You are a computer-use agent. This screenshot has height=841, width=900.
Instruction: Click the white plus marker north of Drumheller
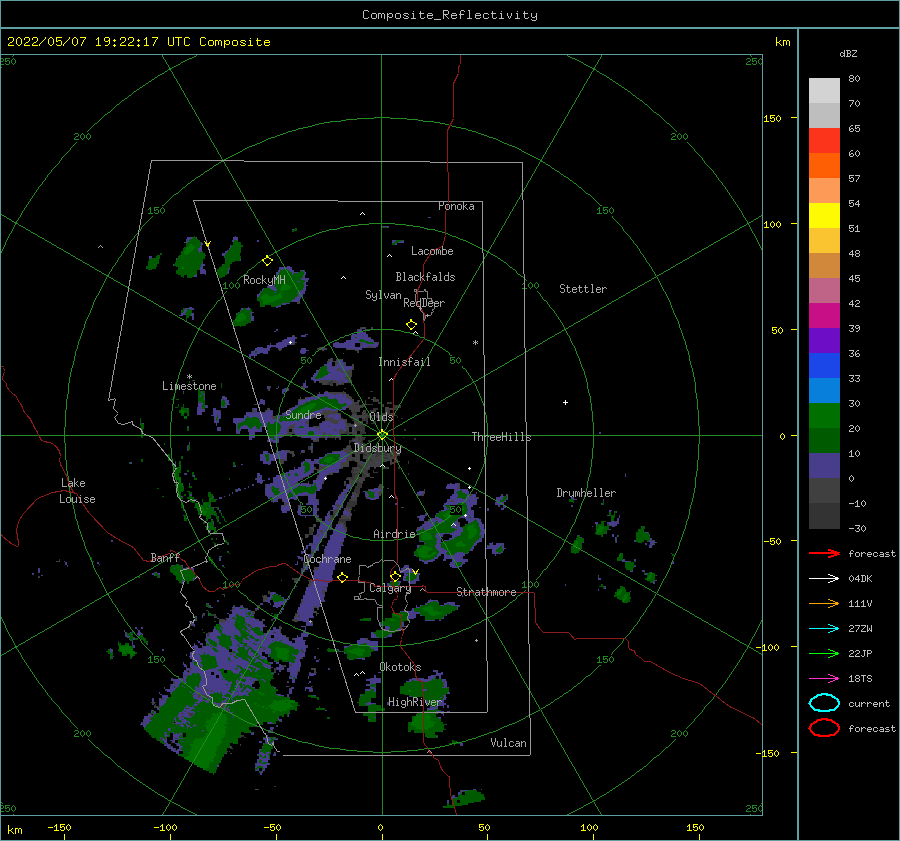click(565, 402)
